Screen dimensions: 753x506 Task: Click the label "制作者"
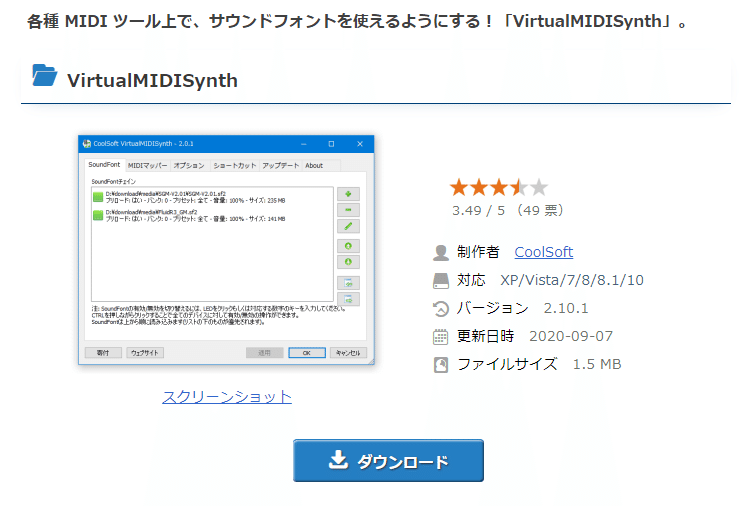478,252
